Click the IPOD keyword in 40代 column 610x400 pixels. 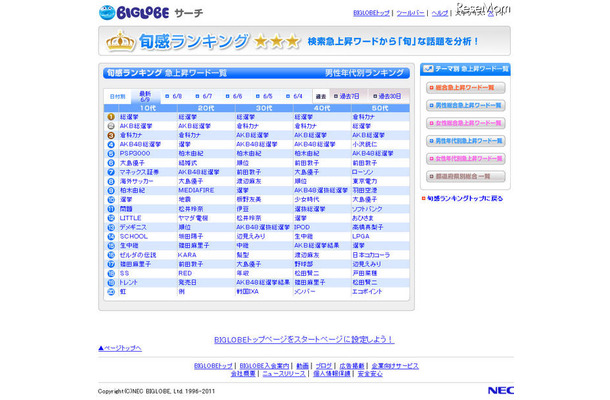click(x=302, y=227)
